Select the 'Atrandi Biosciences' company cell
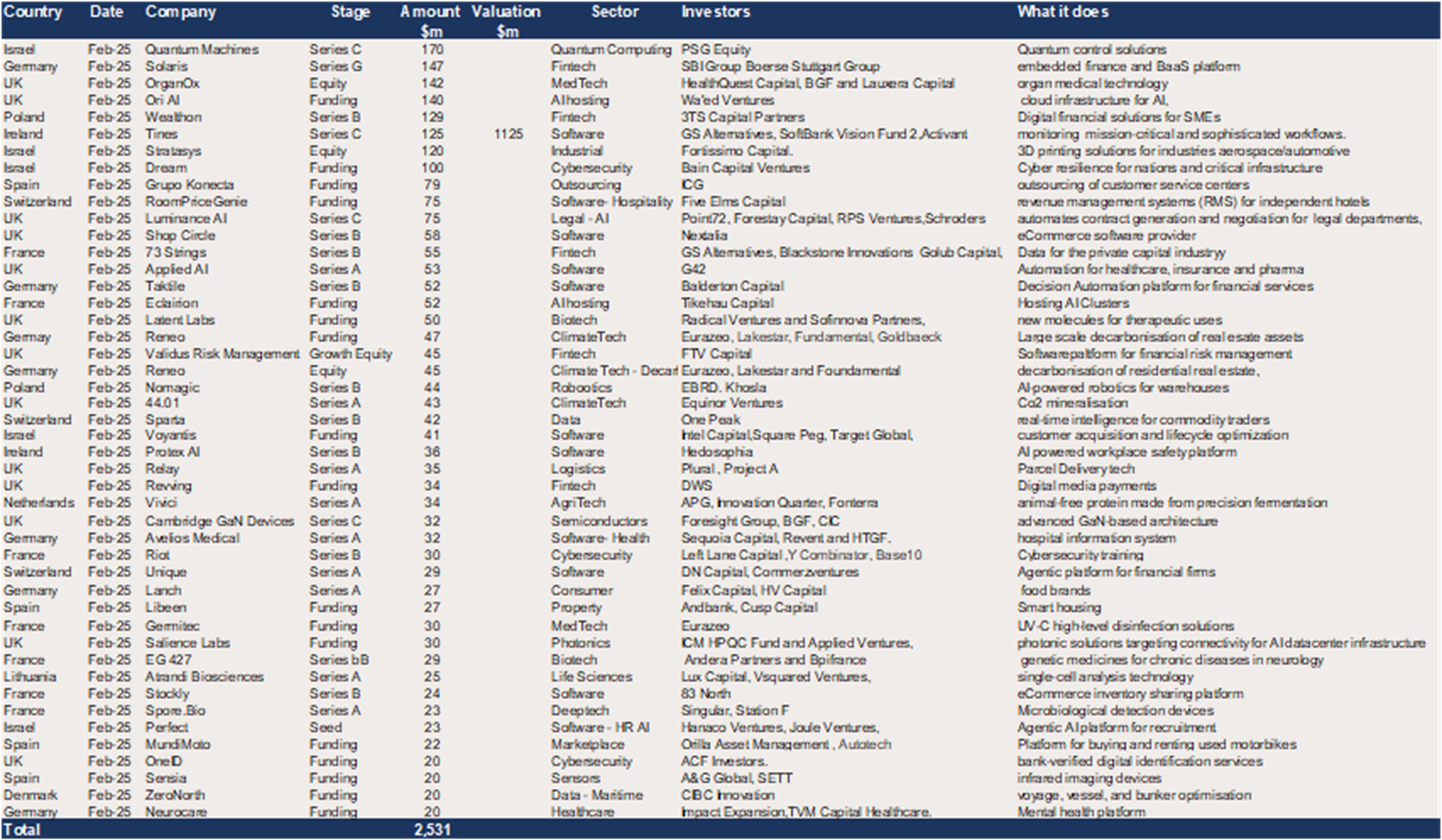Viewport: 1442px width, 840px height. click(x=204, y=677)
